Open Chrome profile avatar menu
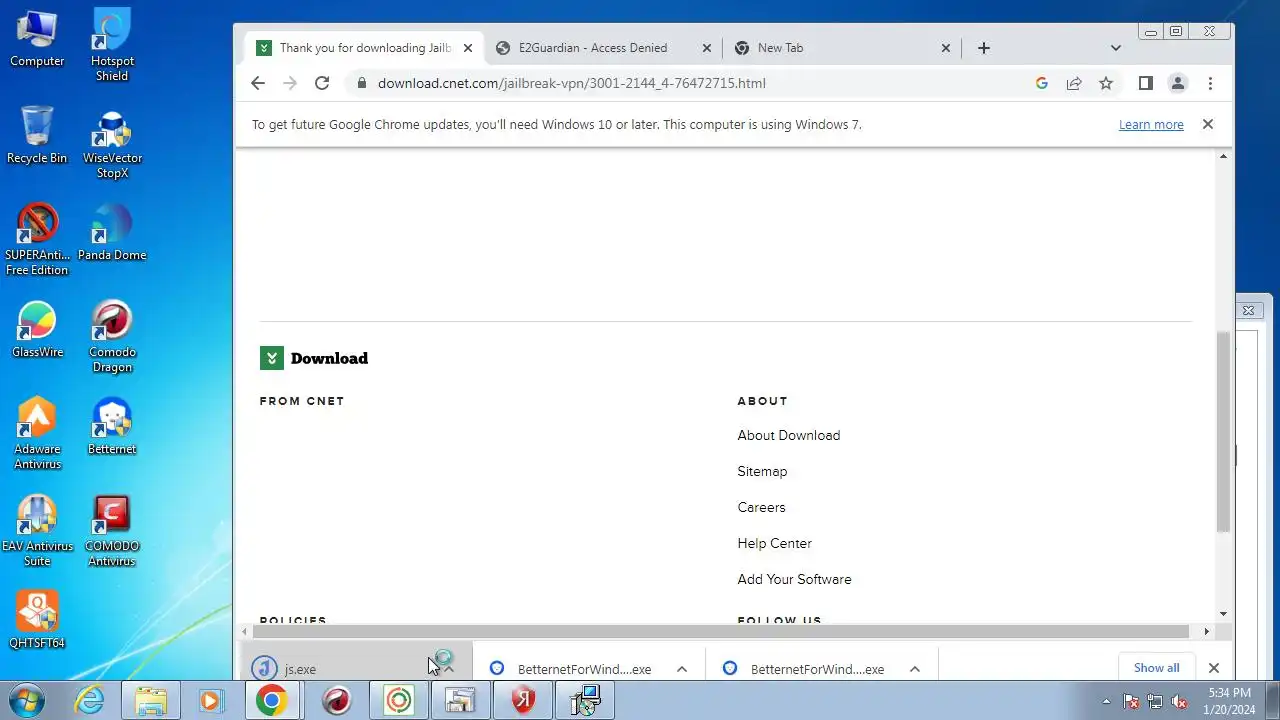 1178,83
